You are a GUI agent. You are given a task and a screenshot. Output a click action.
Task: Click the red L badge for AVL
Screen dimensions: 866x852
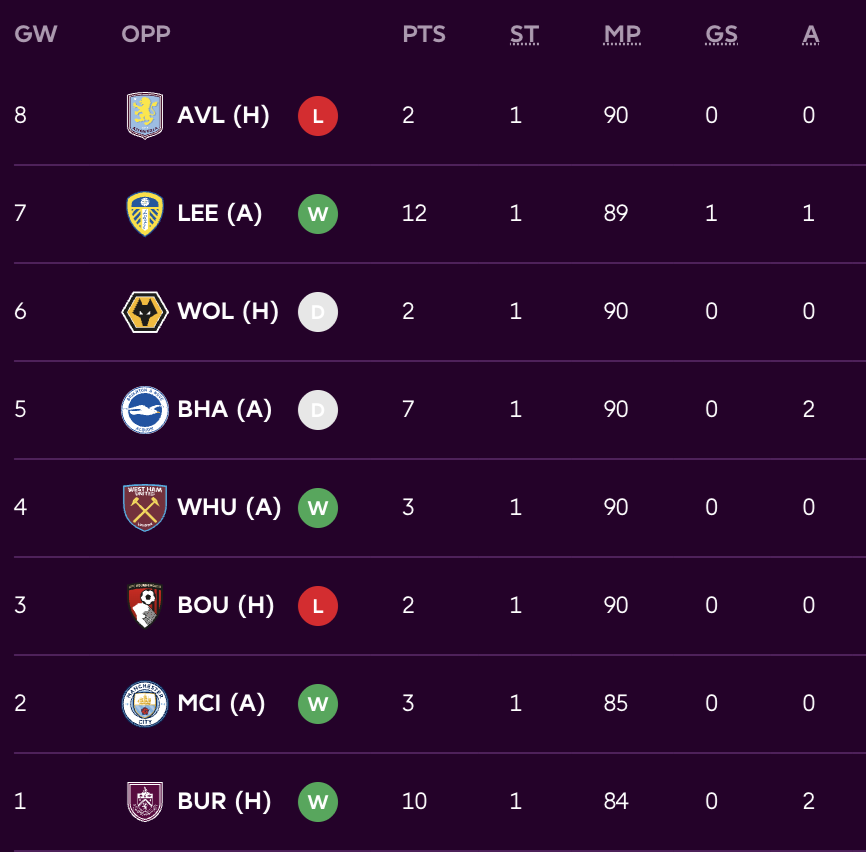[x=318, y=116]
